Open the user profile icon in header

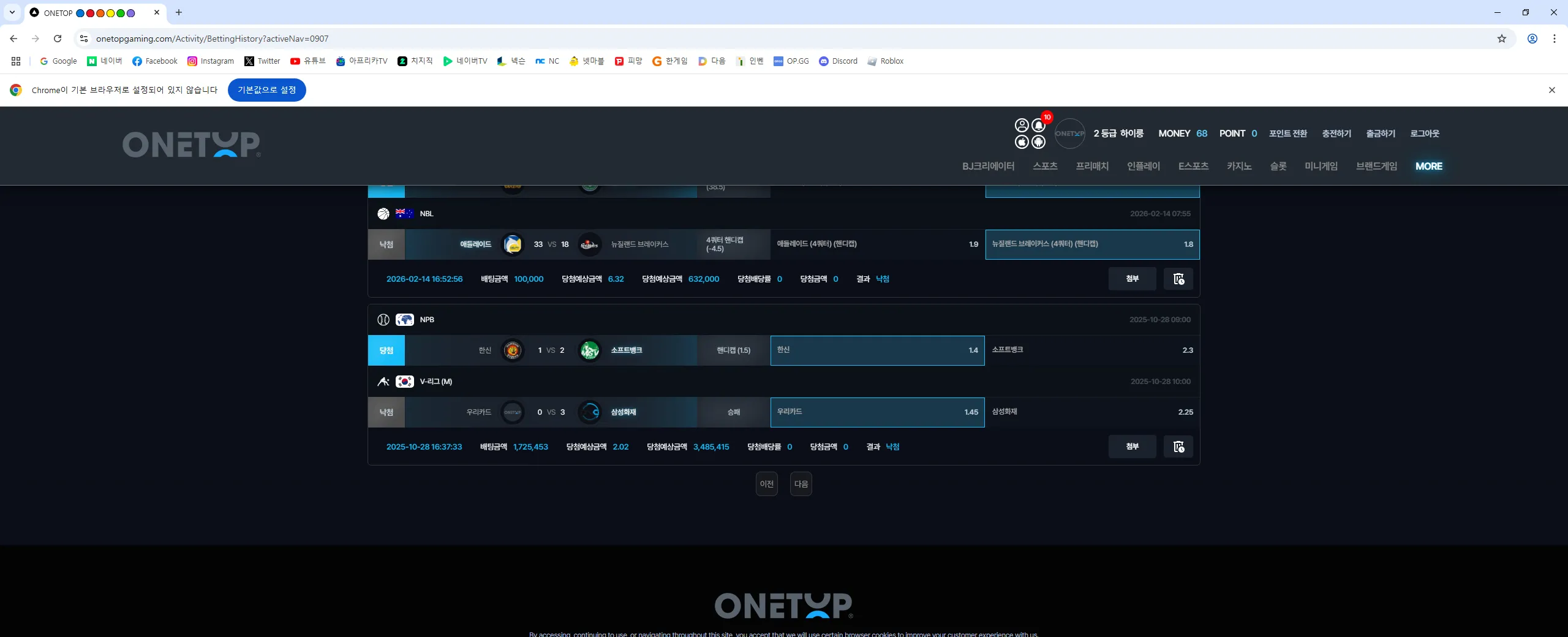point(1022,125)
